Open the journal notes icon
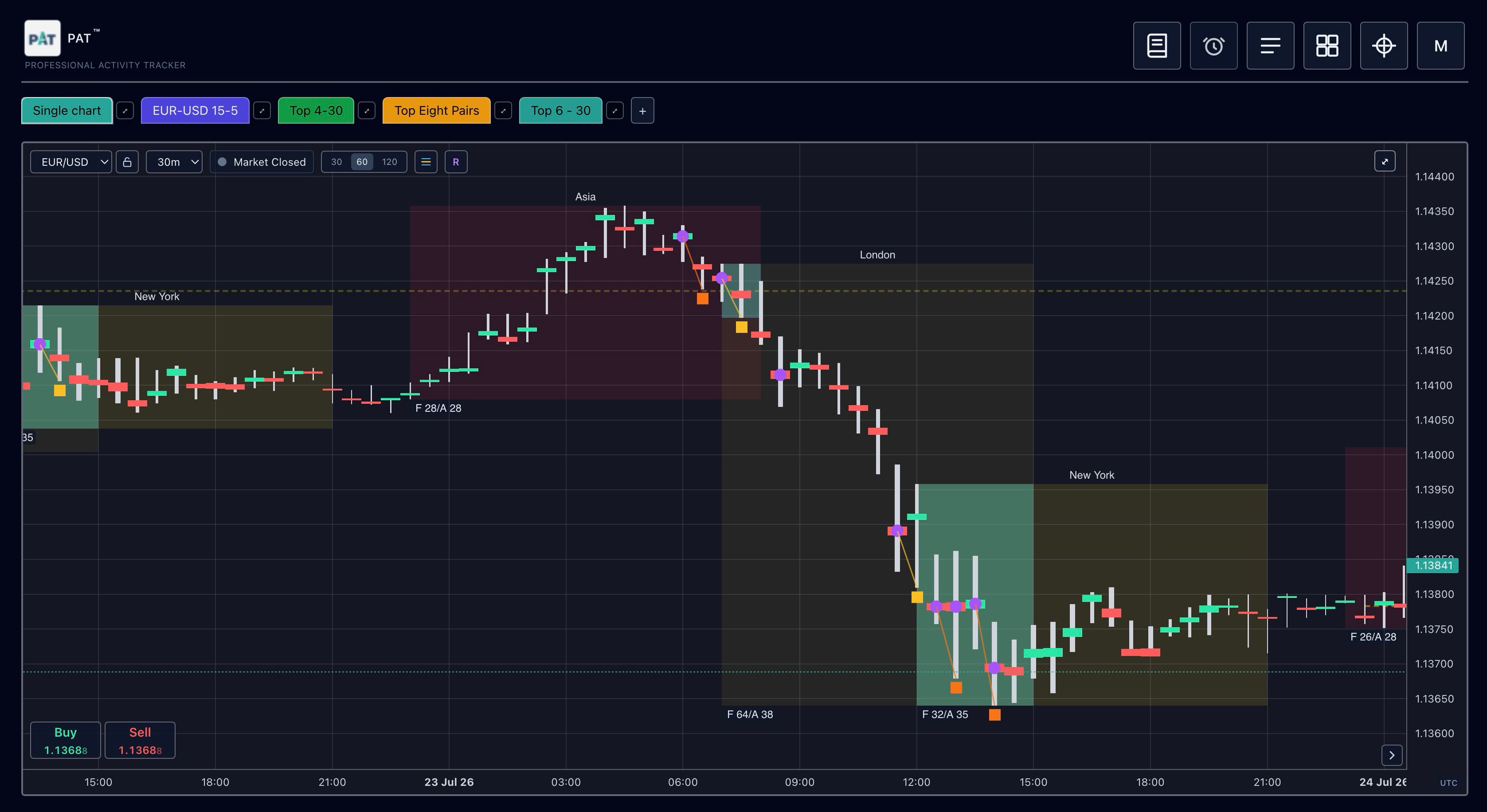Screen dimensions: 1487x812 (x=1157, y=46)
